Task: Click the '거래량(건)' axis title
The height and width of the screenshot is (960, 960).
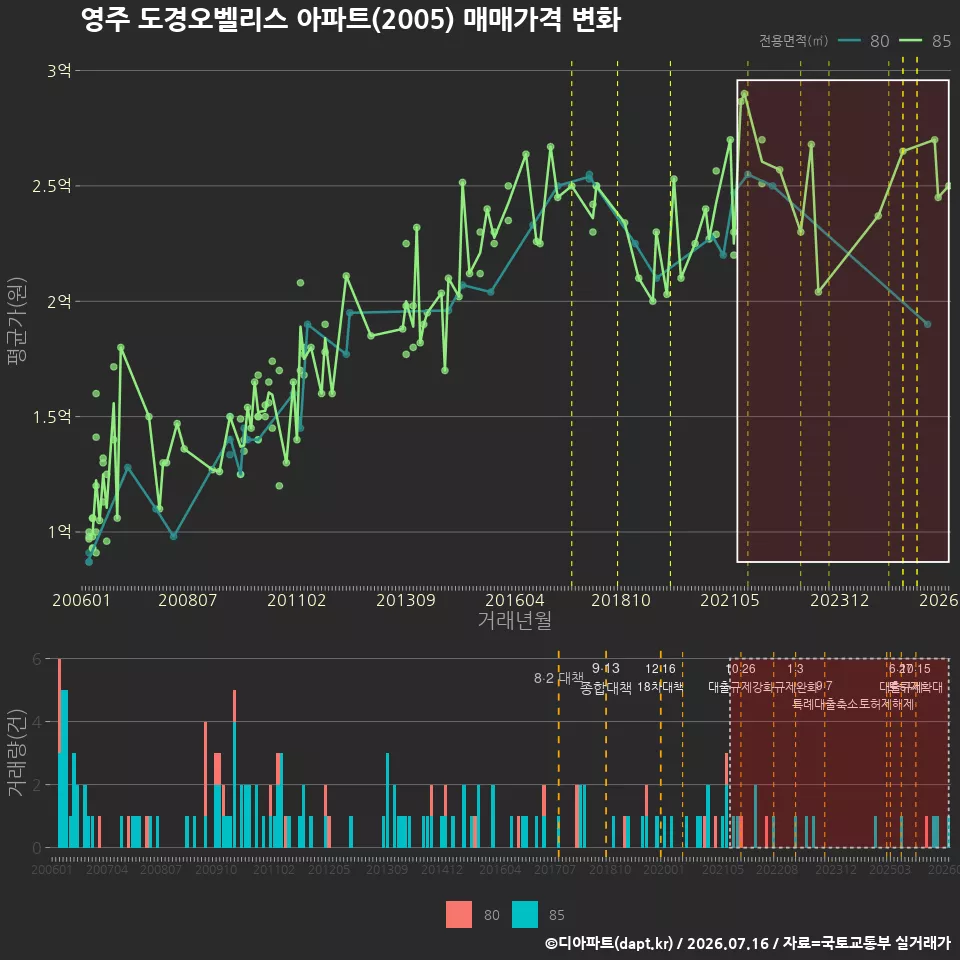Action: click(x=15, y=752)
